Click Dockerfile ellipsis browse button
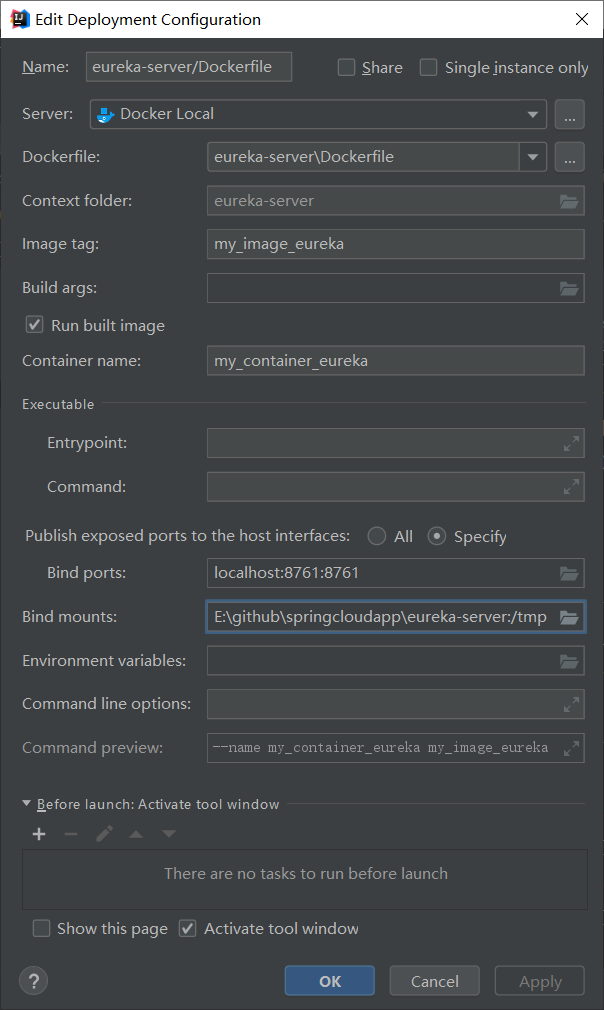 [x=569, y=157]
